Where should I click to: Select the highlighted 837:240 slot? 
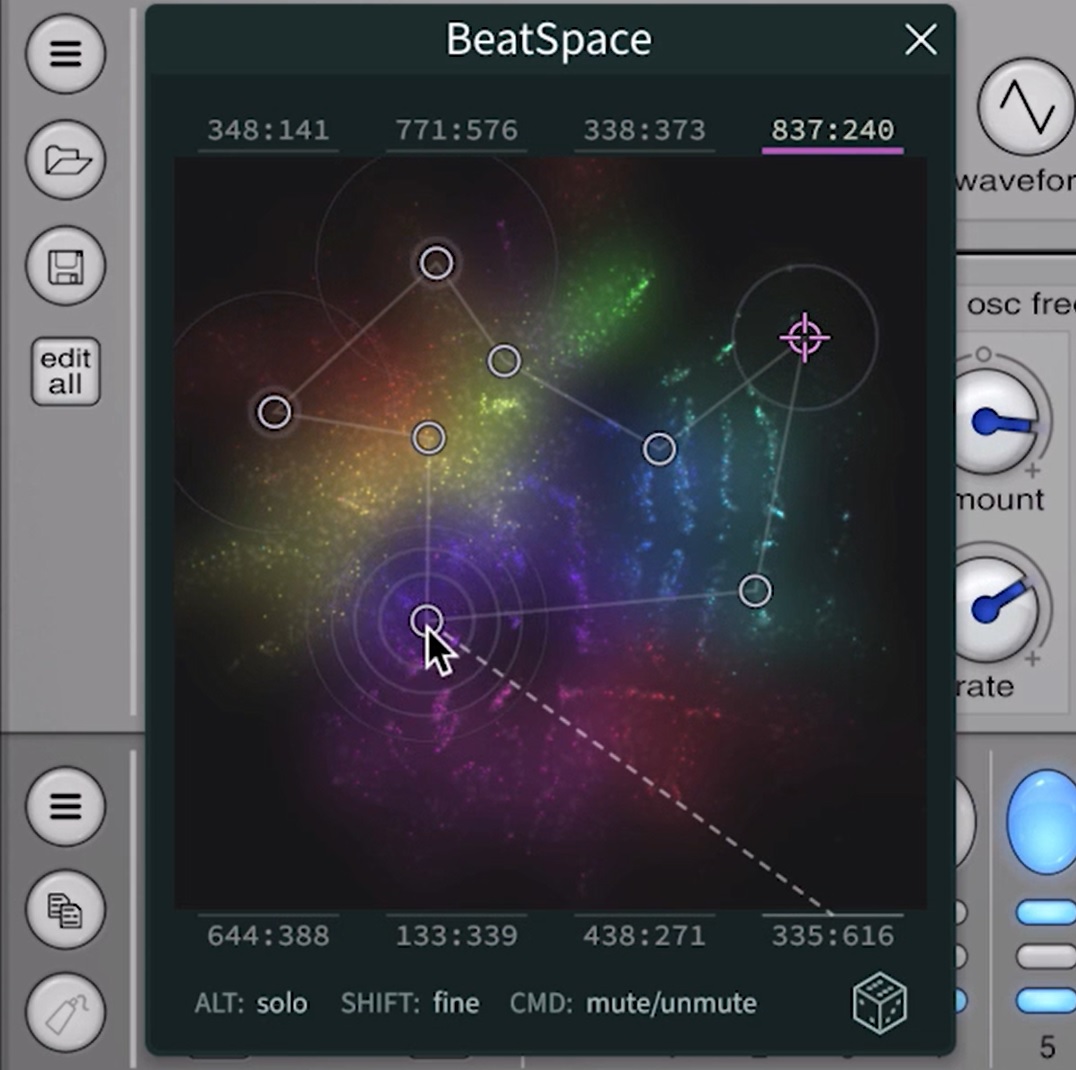(832, 131)
